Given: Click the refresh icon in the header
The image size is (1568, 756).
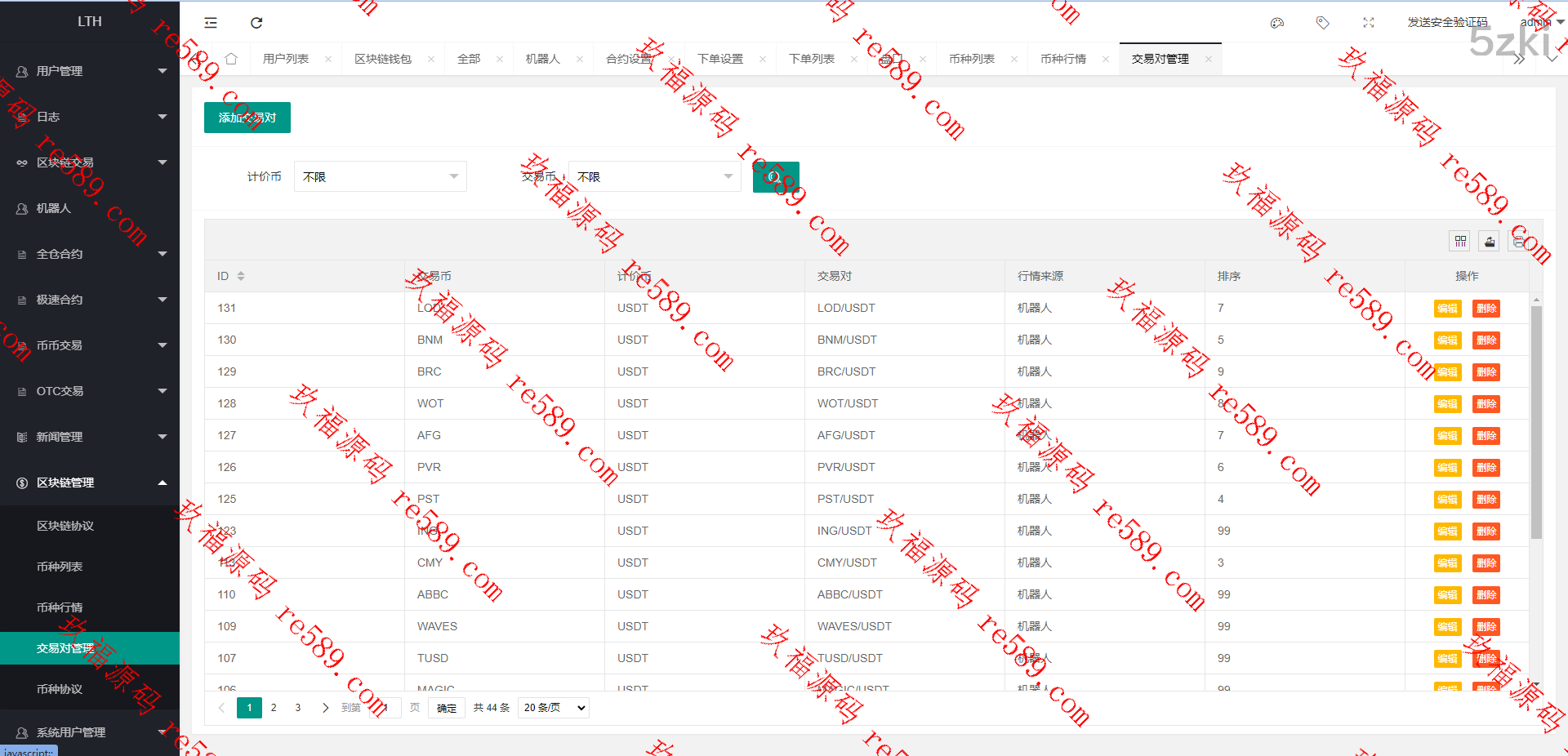Looking at the screenshot, I should tap(256, 23).
